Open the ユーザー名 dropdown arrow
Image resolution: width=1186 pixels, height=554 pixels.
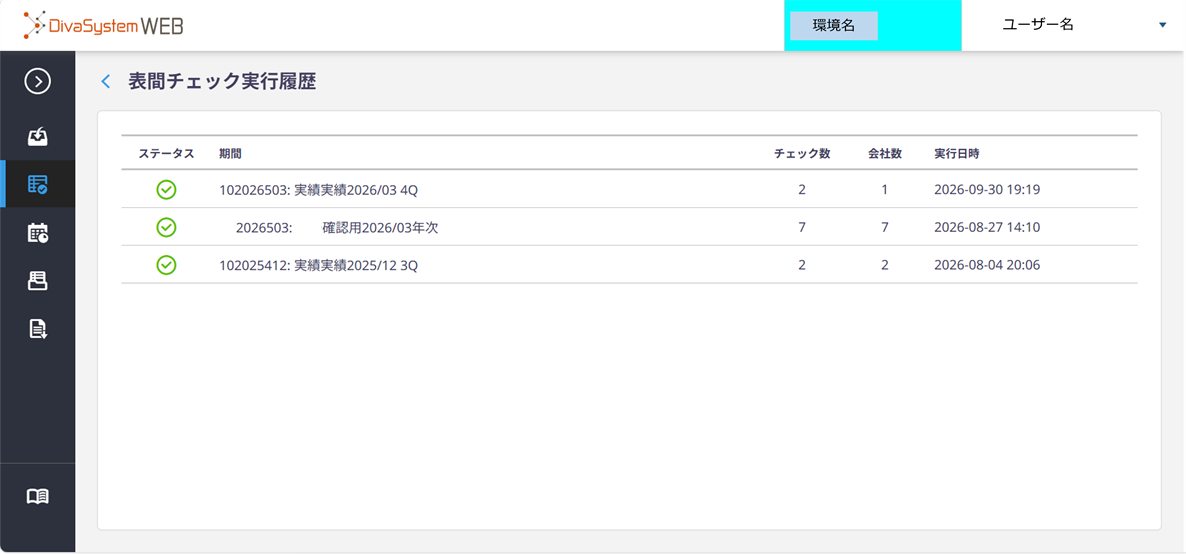point(1163,25)
